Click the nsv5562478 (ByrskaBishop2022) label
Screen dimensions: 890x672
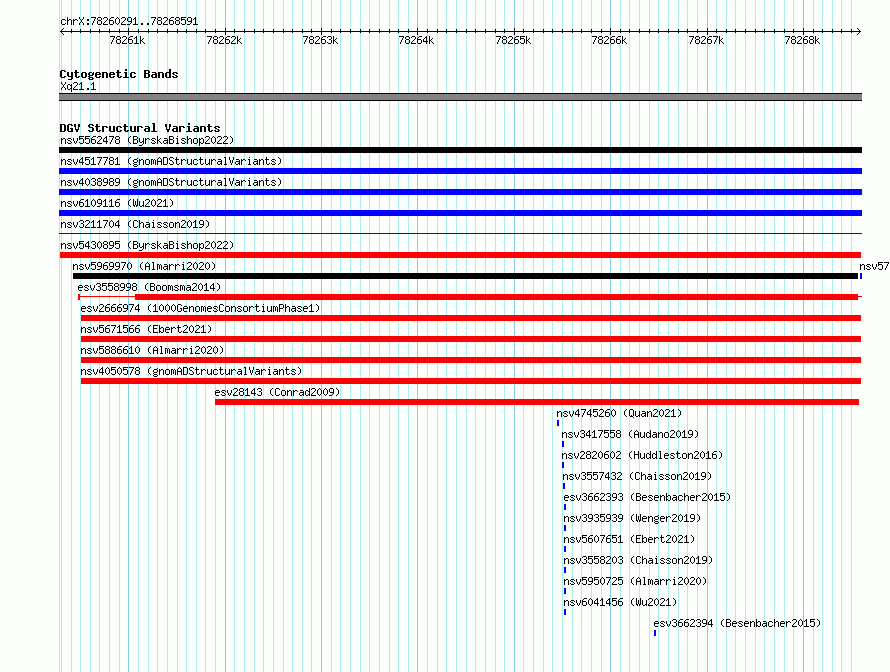click(x=147, y=140)
